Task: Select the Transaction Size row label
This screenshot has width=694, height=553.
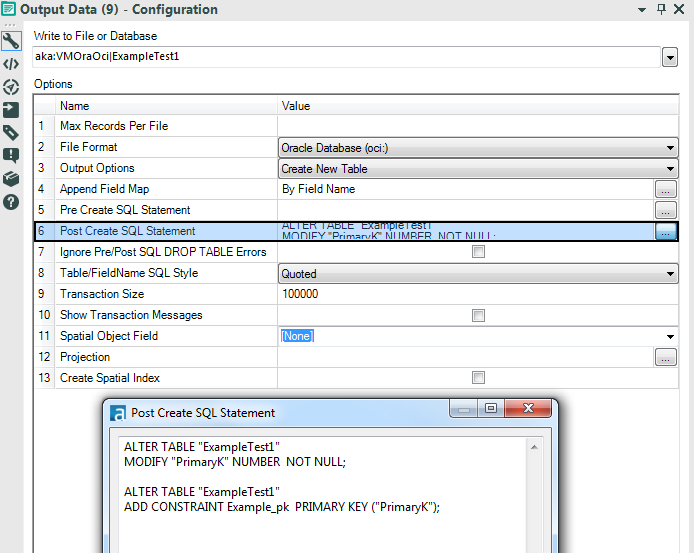Action: [x=102, y=294]
